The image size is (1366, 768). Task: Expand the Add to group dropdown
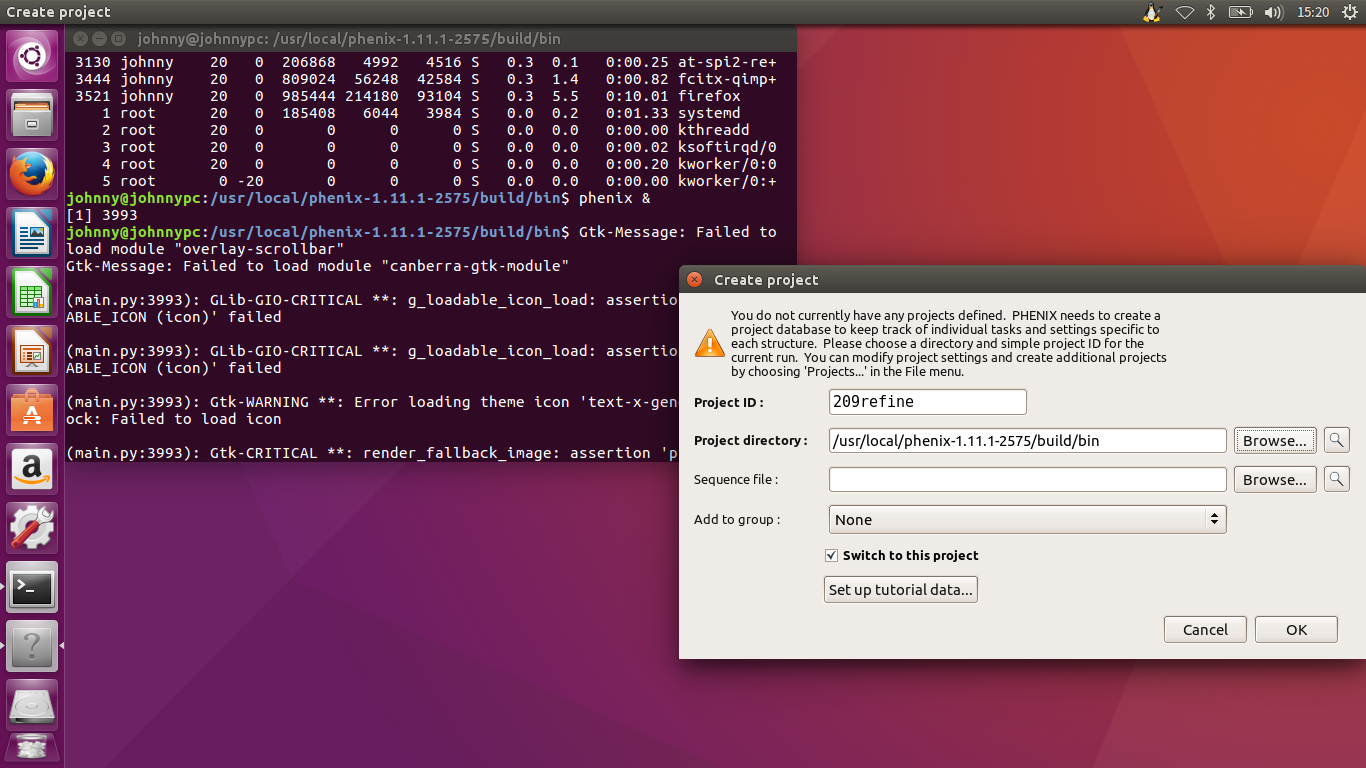pyautogui.click(x=1027, y=520)
